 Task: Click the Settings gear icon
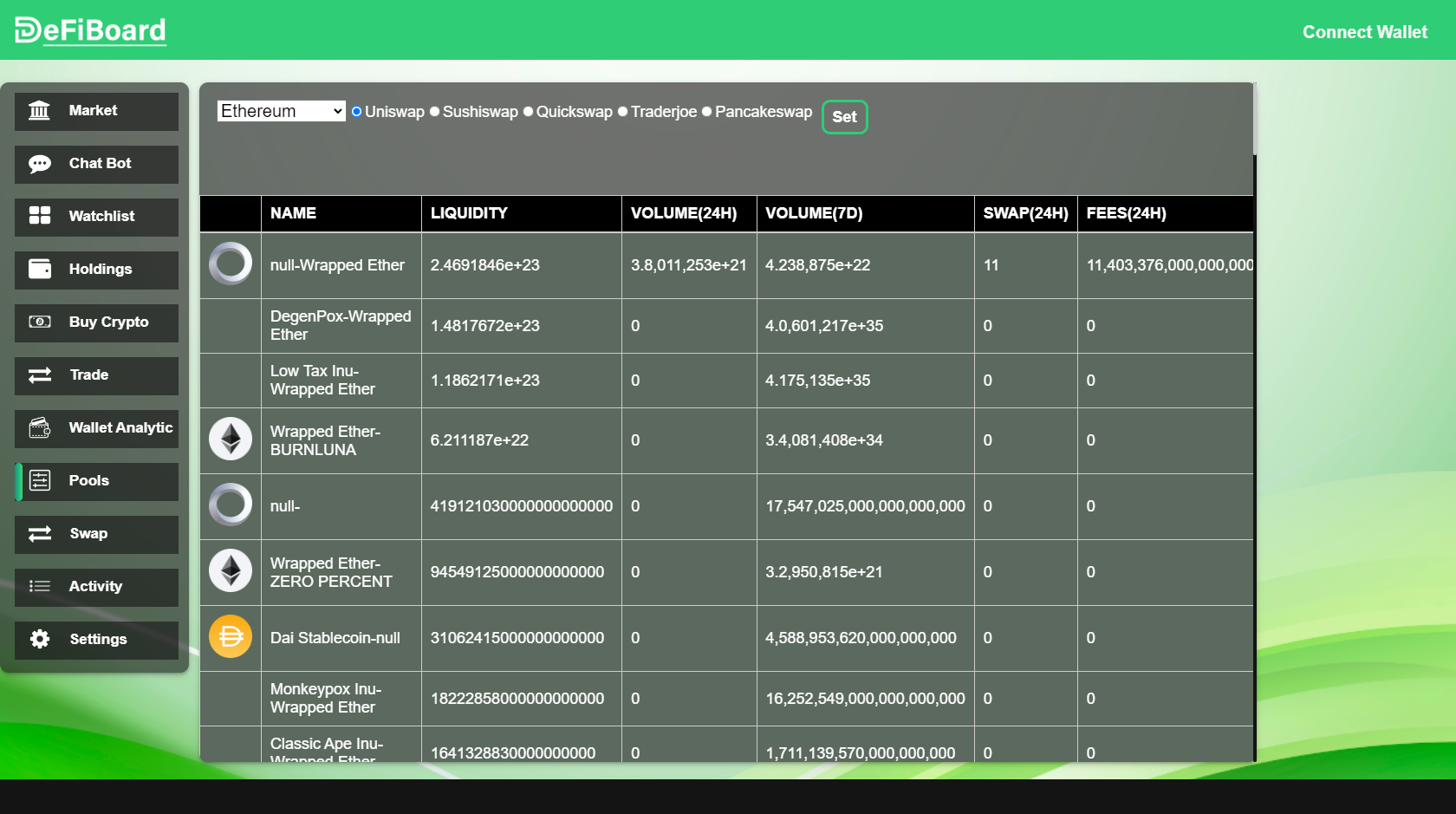[x=40, y=639]
